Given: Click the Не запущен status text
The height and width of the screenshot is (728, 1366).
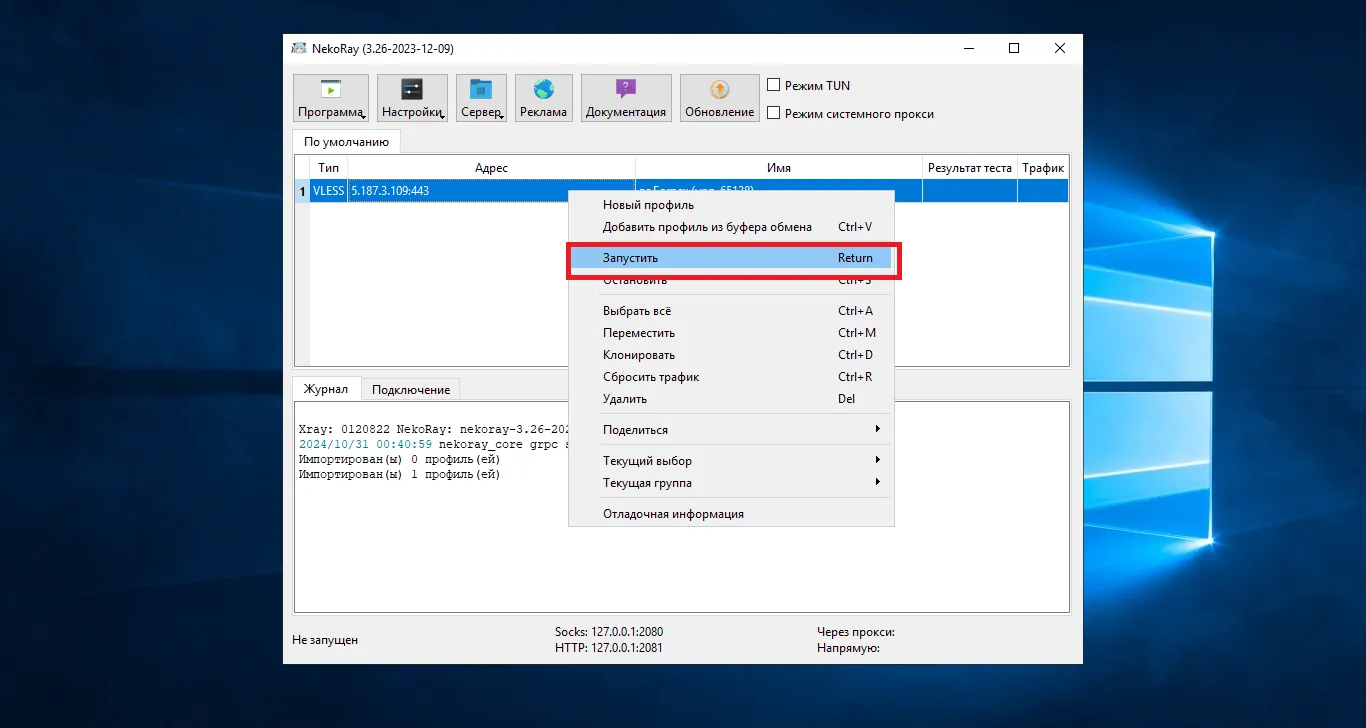Looking at the screenshot, I should (x=325, y=640).
